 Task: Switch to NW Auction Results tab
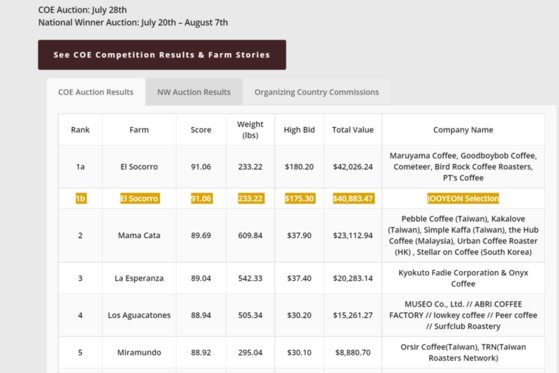pyautogui.click(x=194, y=92)
